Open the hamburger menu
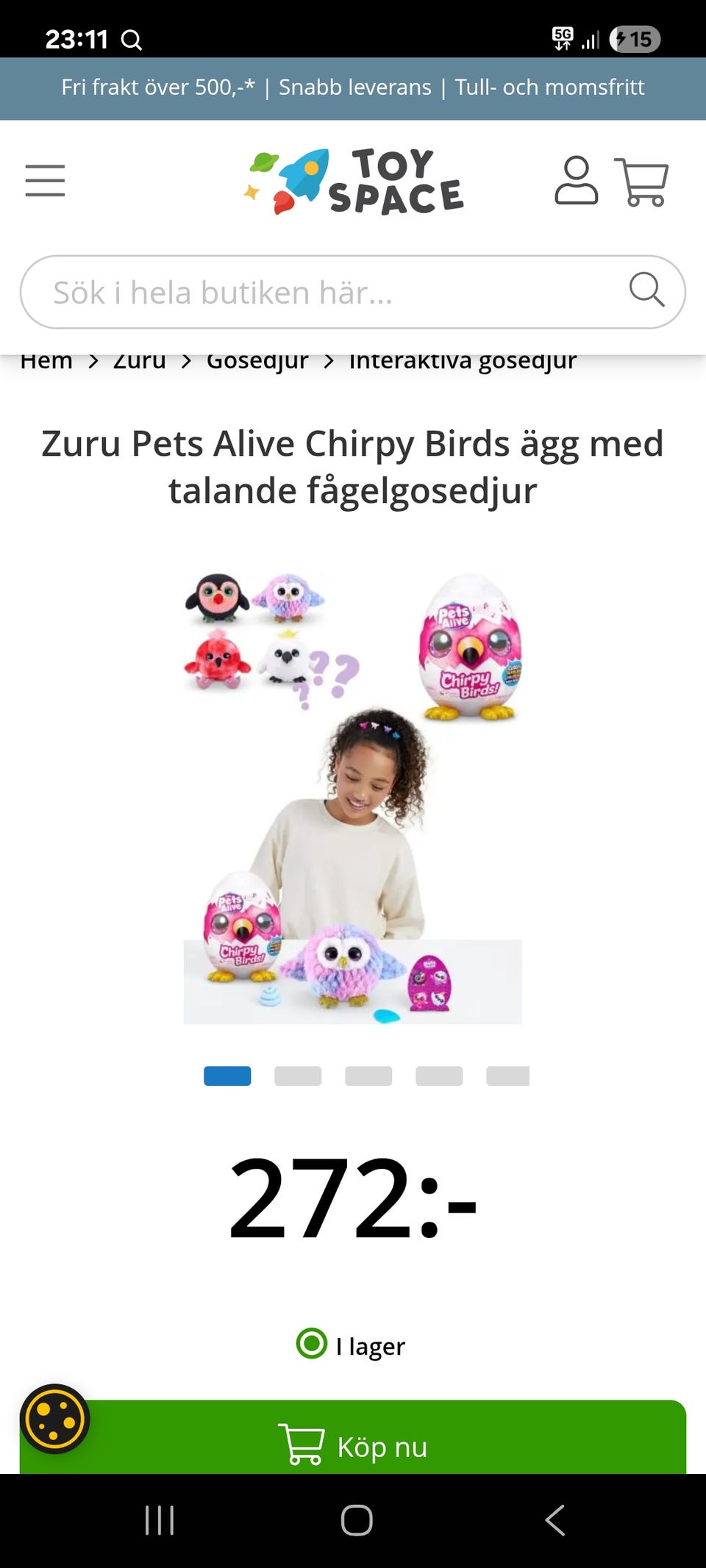This screenshot has width=706, height=1568. [45, 181]
